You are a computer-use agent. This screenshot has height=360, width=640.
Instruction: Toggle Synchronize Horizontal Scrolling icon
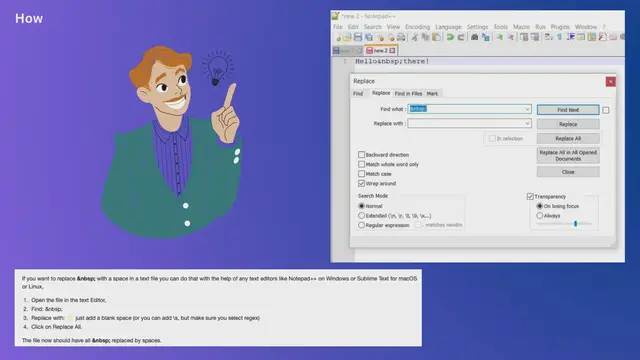pyautogui.click(x=535, y=38)
